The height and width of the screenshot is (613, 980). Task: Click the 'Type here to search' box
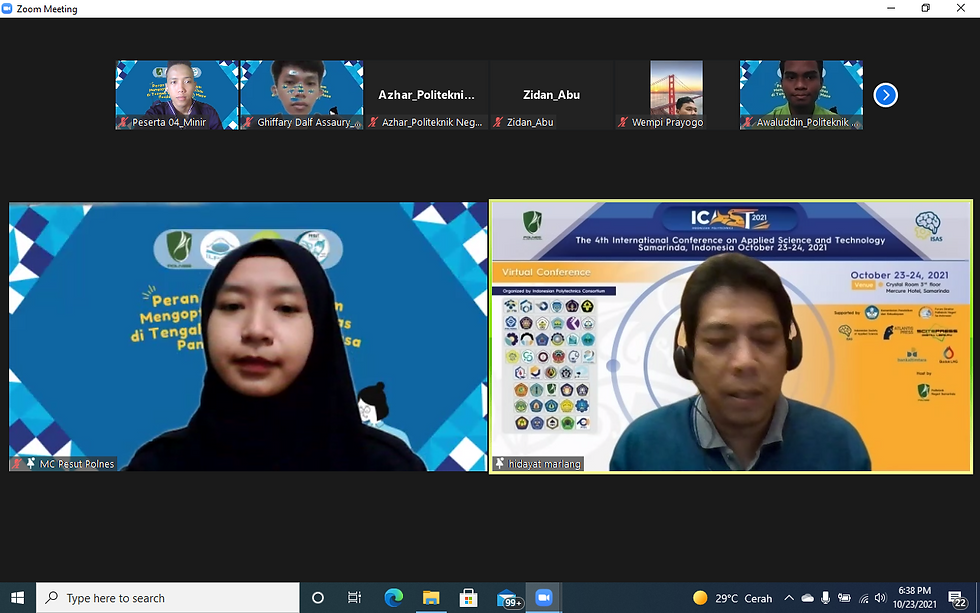[x=168, y=598]
